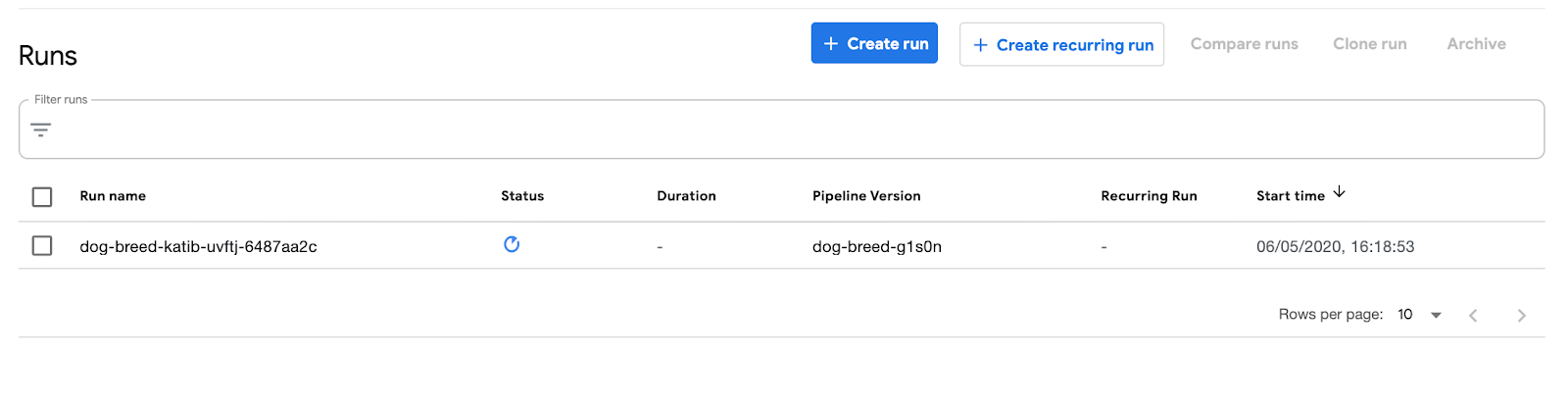Image resolution: width=1568 pixels, height=407 pixels.
Task: Click the Clone run button
Action: coord(1369,44)
